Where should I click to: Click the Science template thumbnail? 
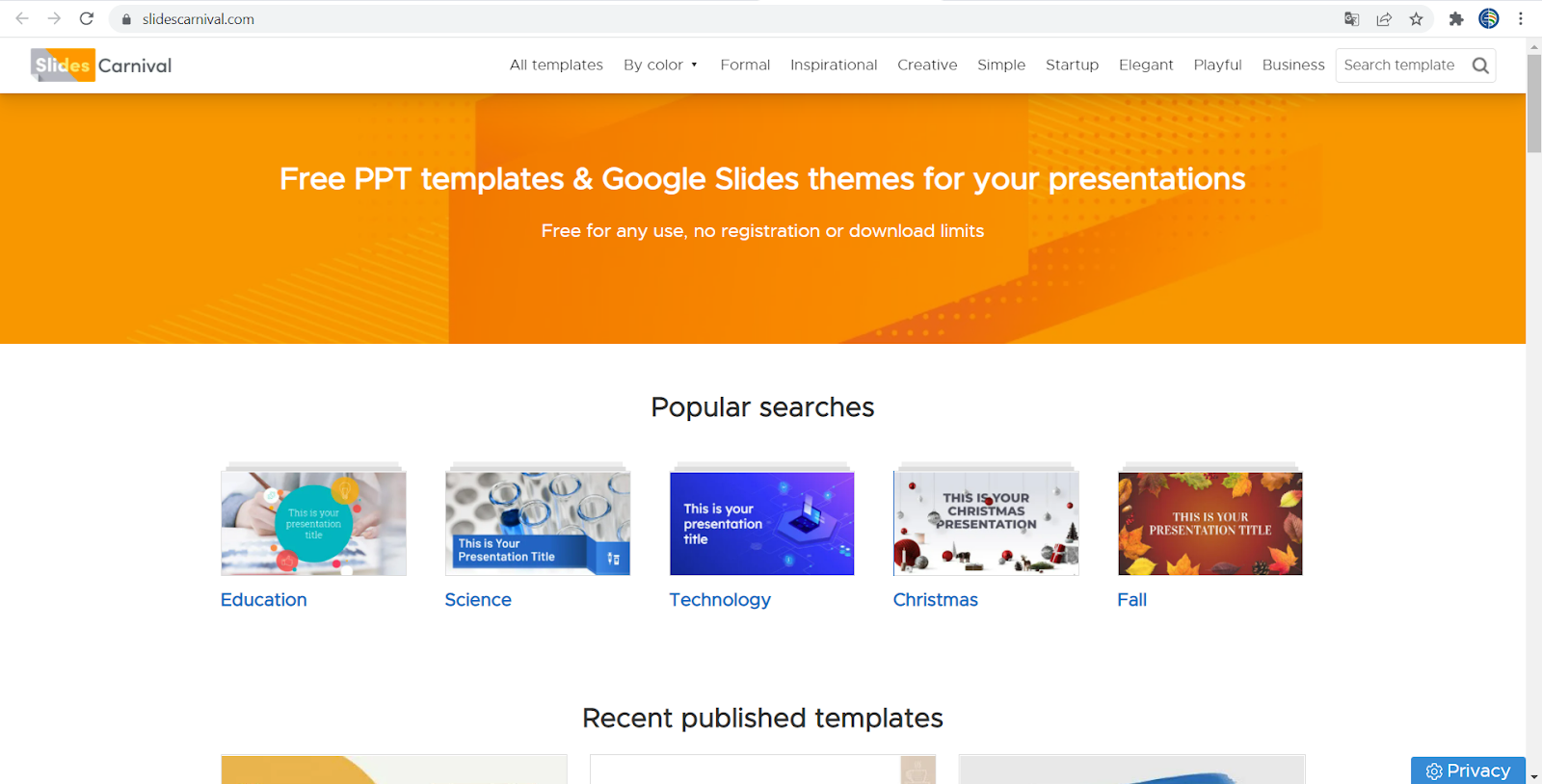[x=538, y=523]
